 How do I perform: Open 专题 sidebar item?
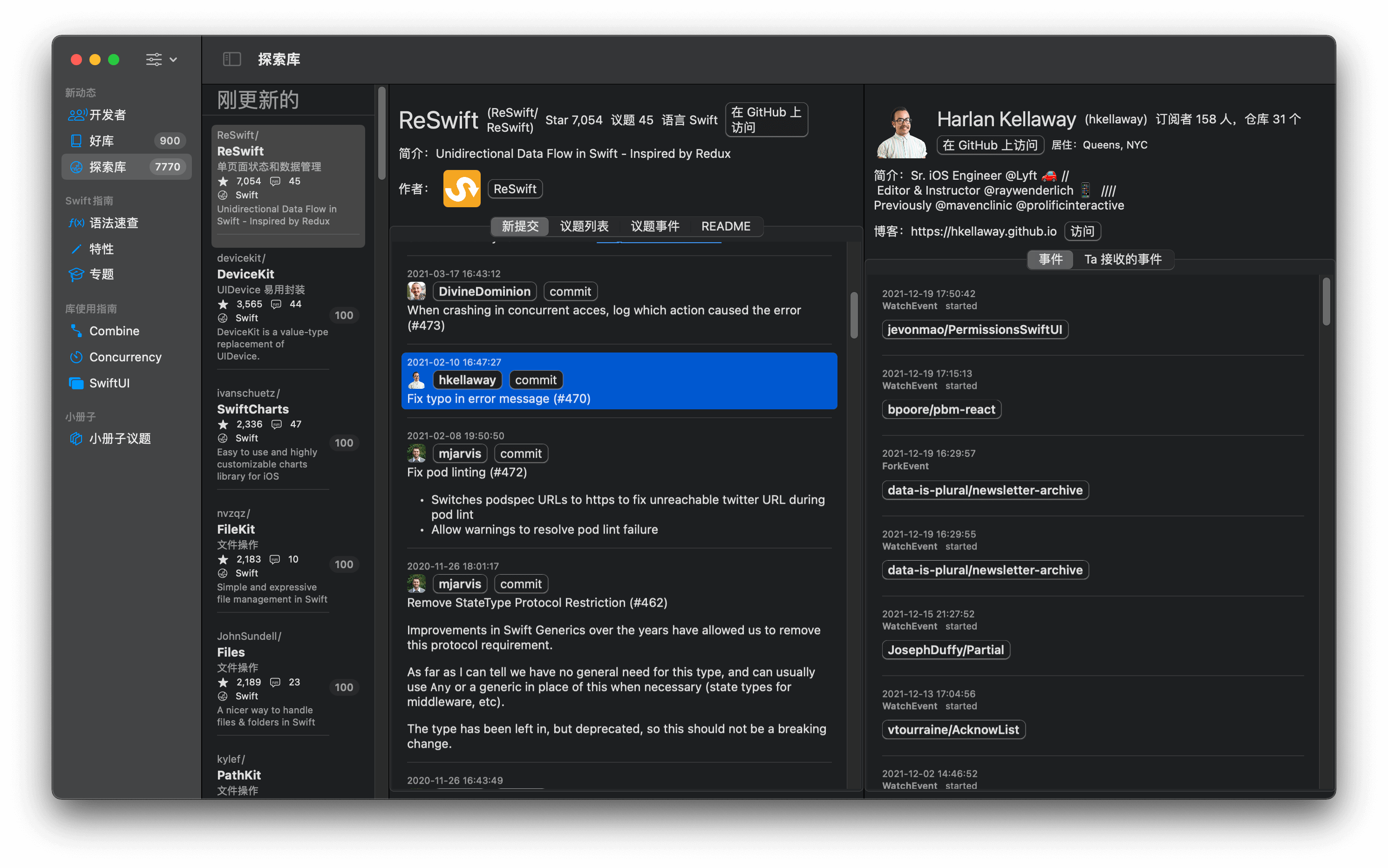[126, 274]
